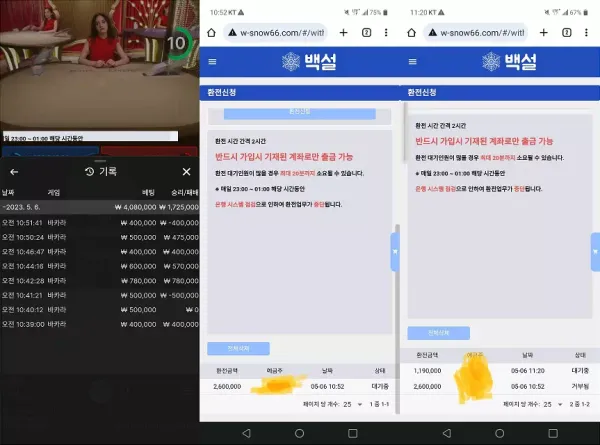600x445 pixels.
Task: Select the 10:51:41 바카라 bet record row
Action: pos(99,223)
